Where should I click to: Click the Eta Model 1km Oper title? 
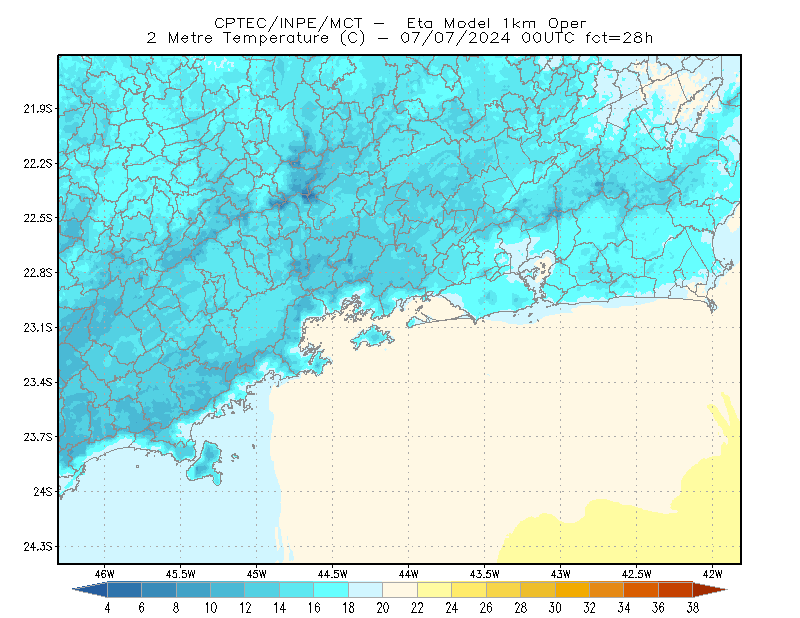[x=496, y=23]
